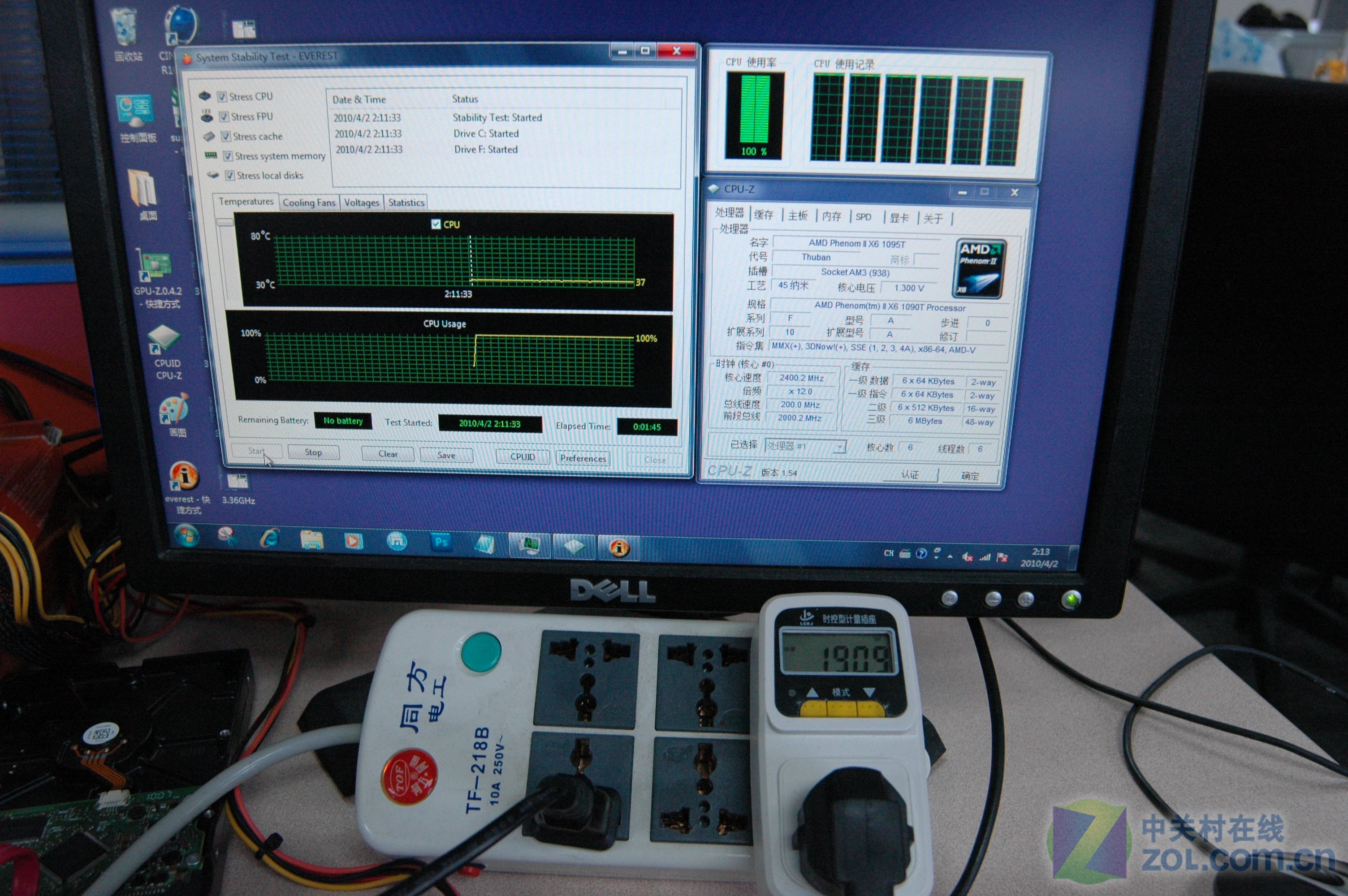Viewport: 1348px width, 896px height.
Task: Open Preferences in the stability test
Action: (583, 458)
